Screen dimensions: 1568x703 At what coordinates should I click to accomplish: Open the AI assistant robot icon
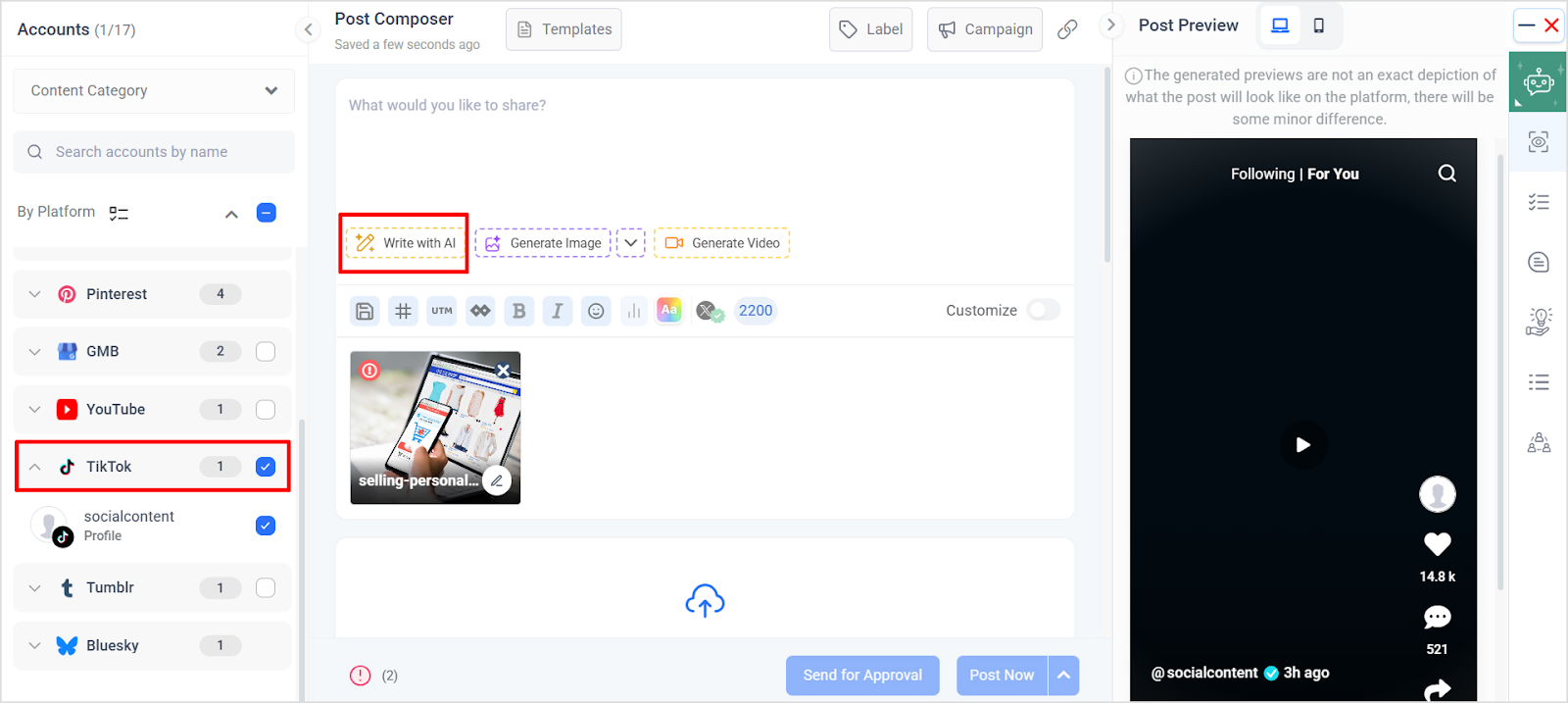pyautogui.click(x=1538, y=81)
